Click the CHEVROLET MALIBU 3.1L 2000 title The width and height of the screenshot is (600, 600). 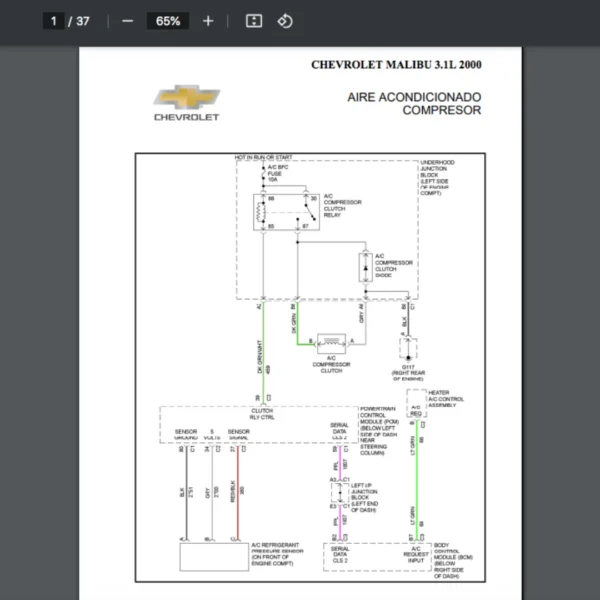(396, 65)
